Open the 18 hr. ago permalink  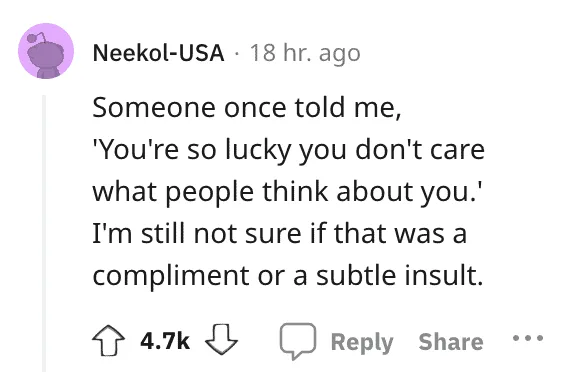[x=305, y=53]
